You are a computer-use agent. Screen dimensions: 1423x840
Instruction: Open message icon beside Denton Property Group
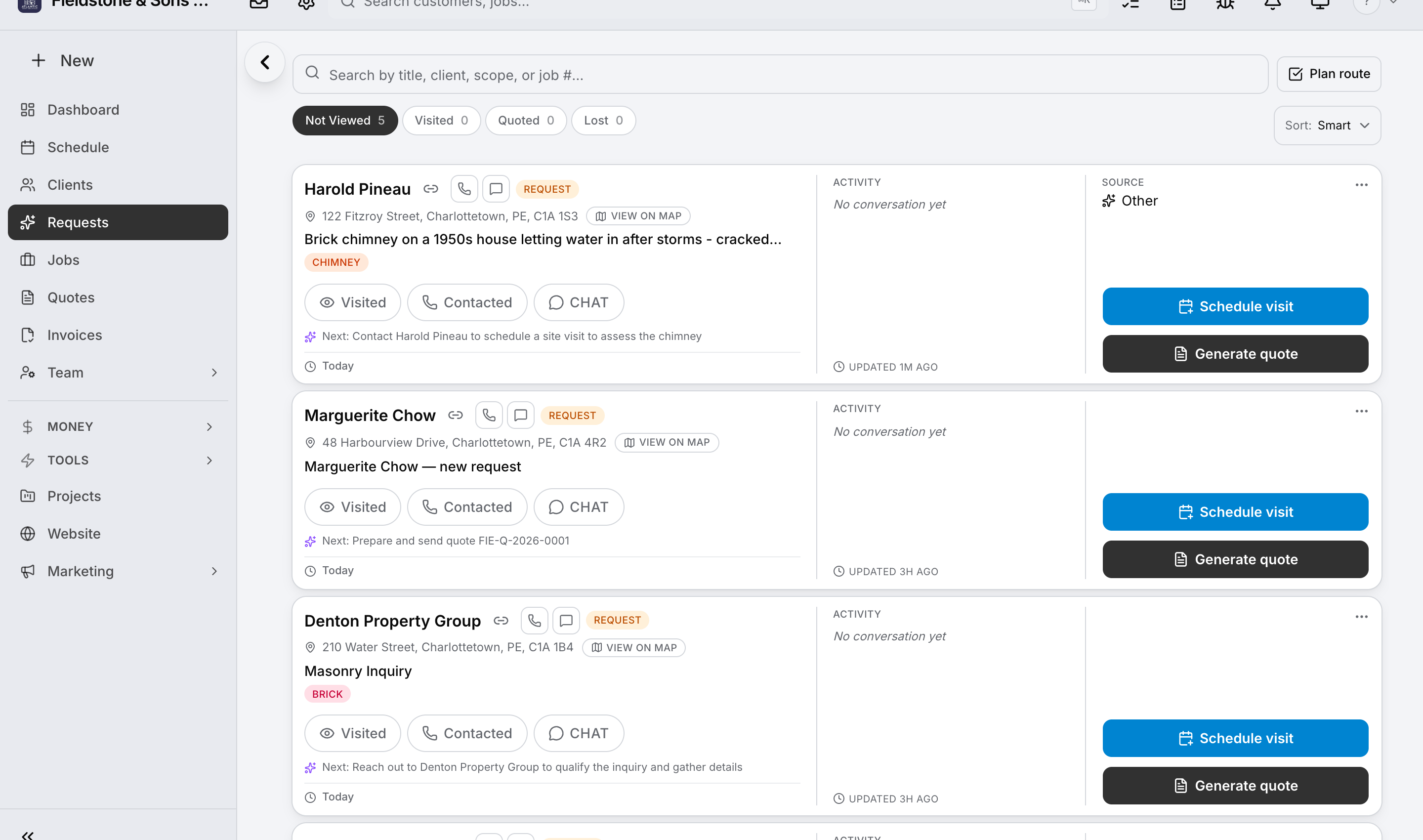point(566,621)
